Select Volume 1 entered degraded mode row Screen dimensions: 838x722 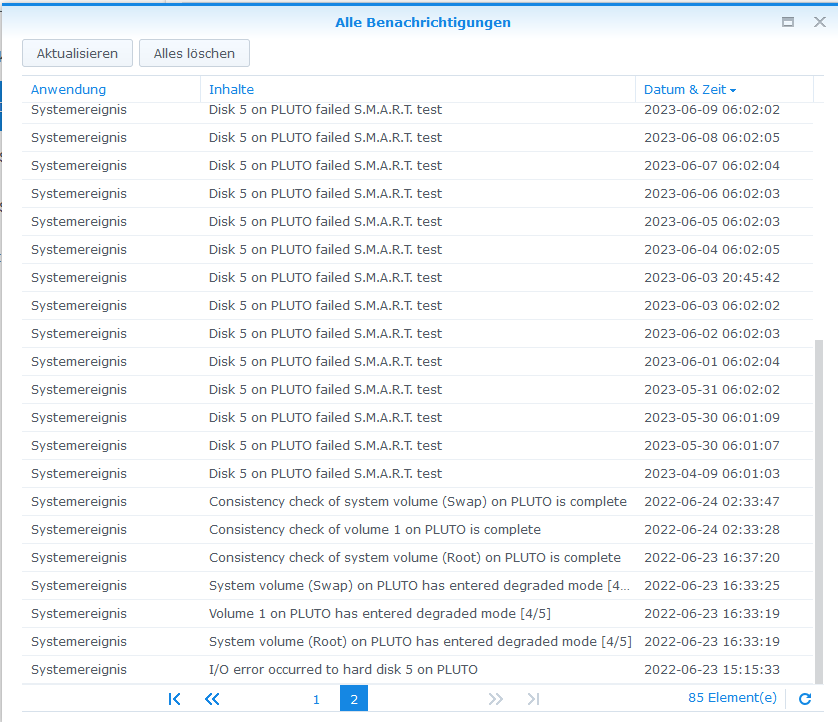tap(417, 614)
